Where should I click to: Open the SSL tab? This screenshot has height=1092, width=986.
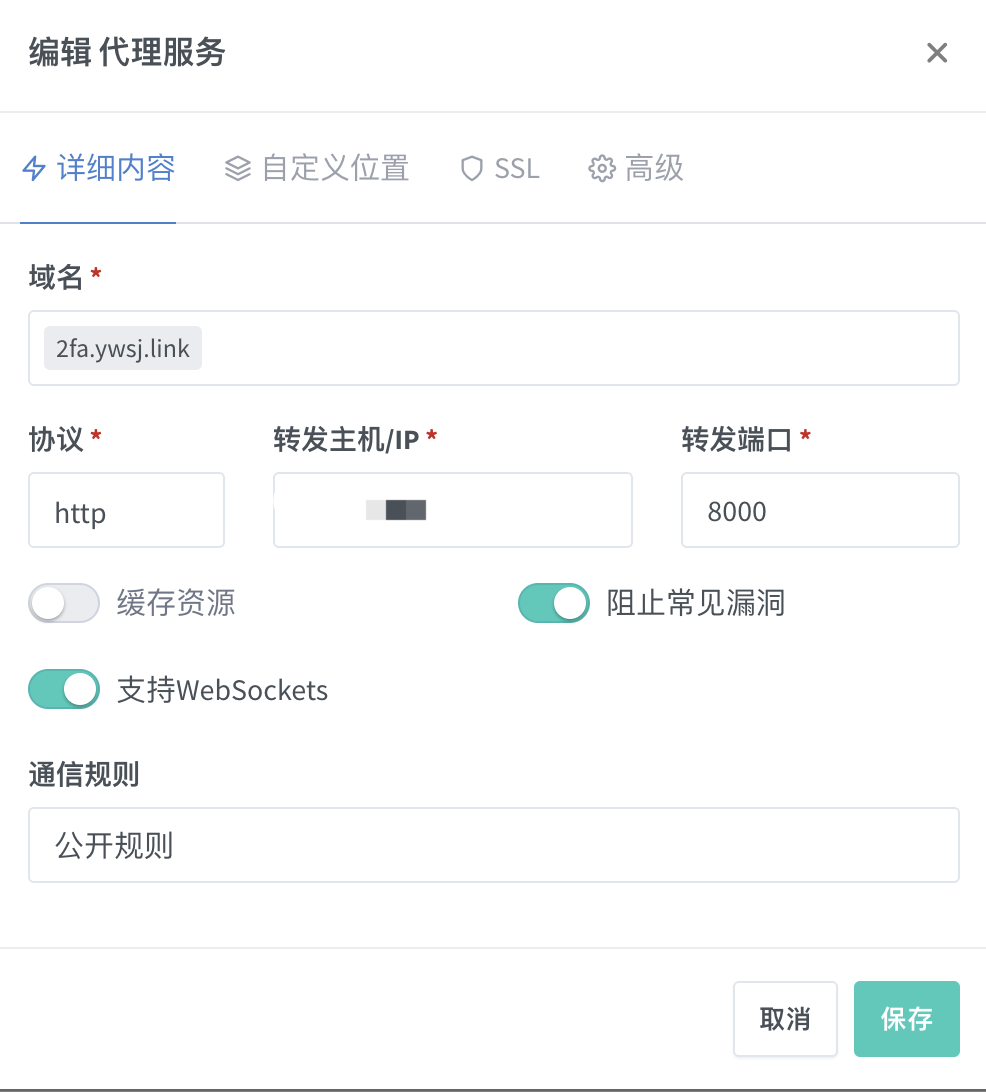[x=500, y=169]
